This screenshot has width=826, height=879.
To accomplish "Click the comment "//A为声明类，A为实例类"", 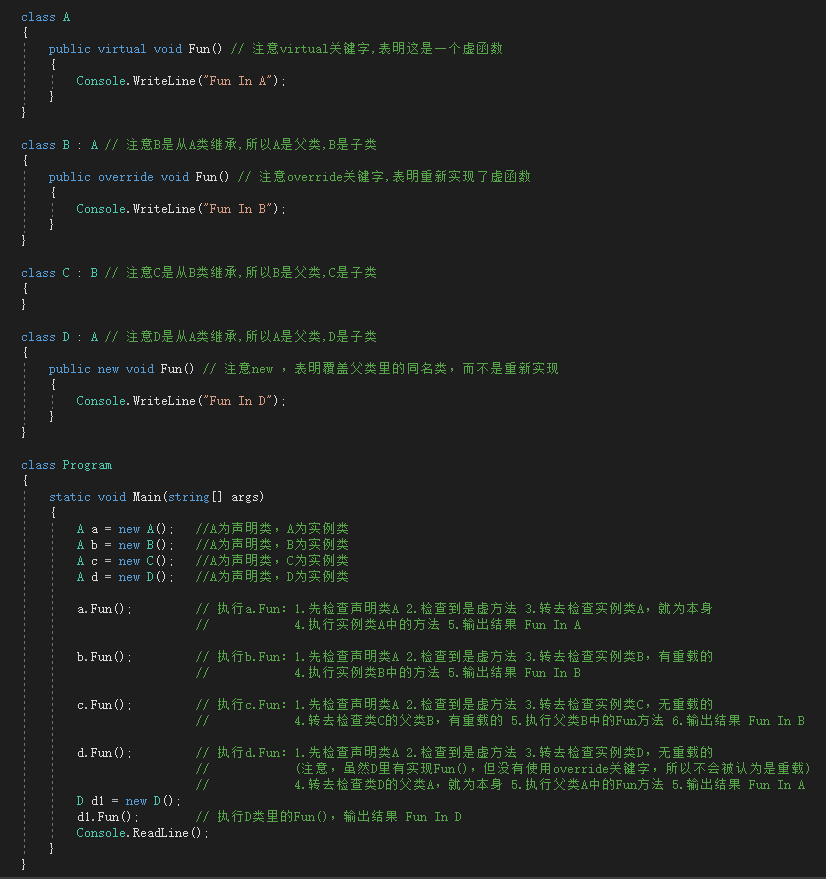I will pos(272,529).
